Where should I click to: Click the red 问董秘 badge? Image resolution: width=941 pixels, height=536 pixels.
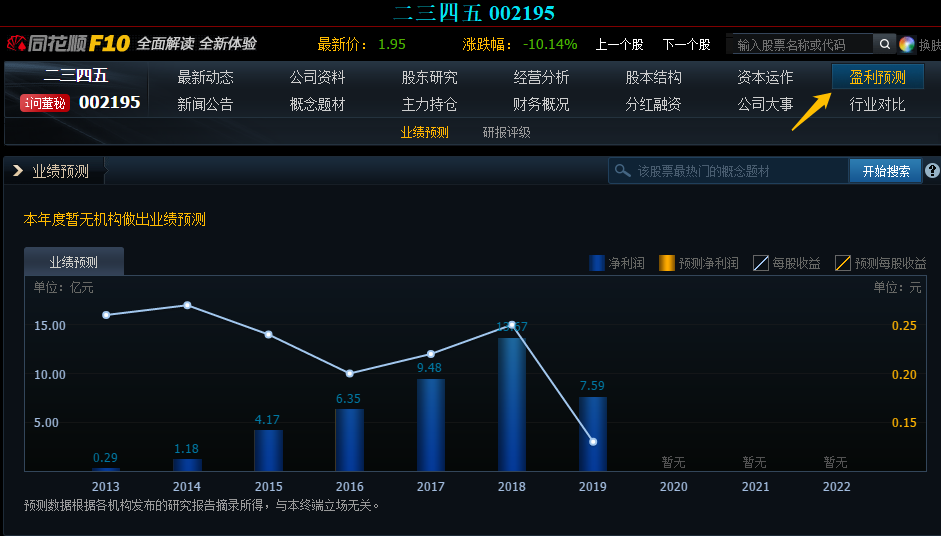coord(45,103)
